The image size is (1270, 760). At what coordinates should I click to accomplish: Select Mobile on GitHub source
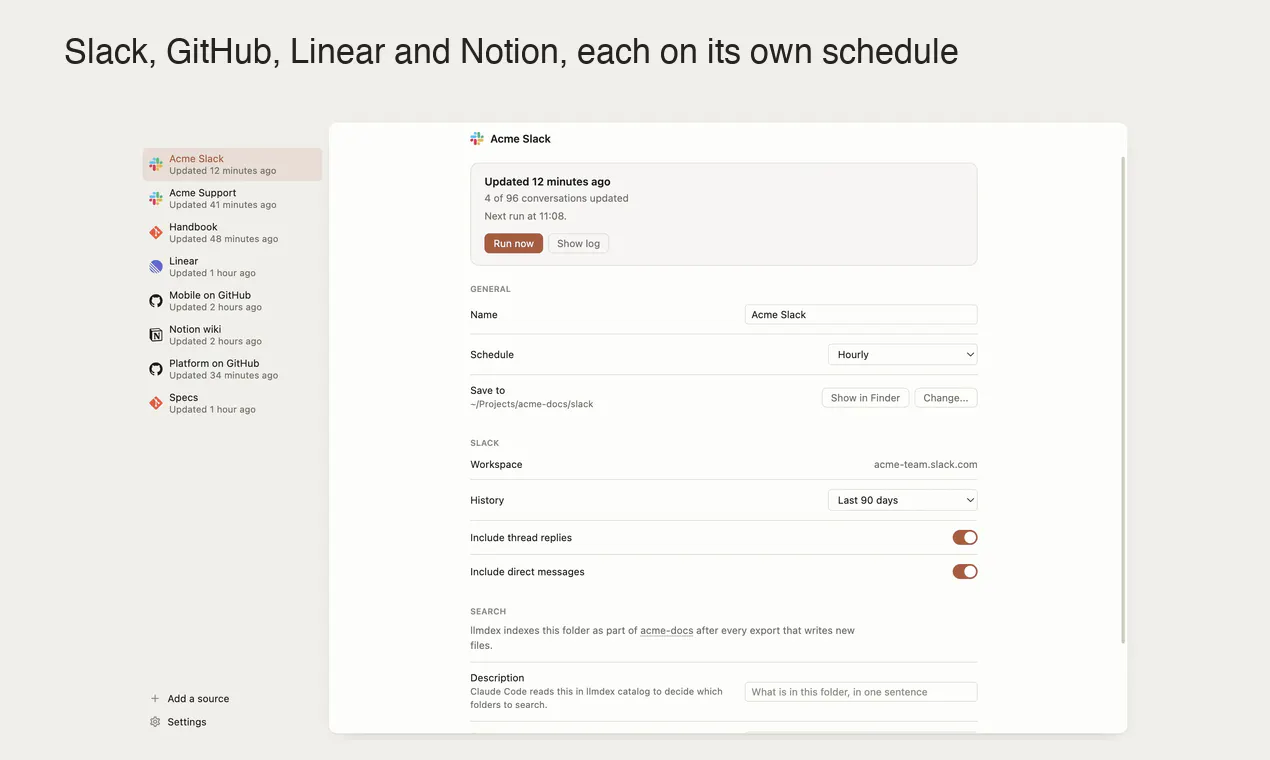(232, 300)
